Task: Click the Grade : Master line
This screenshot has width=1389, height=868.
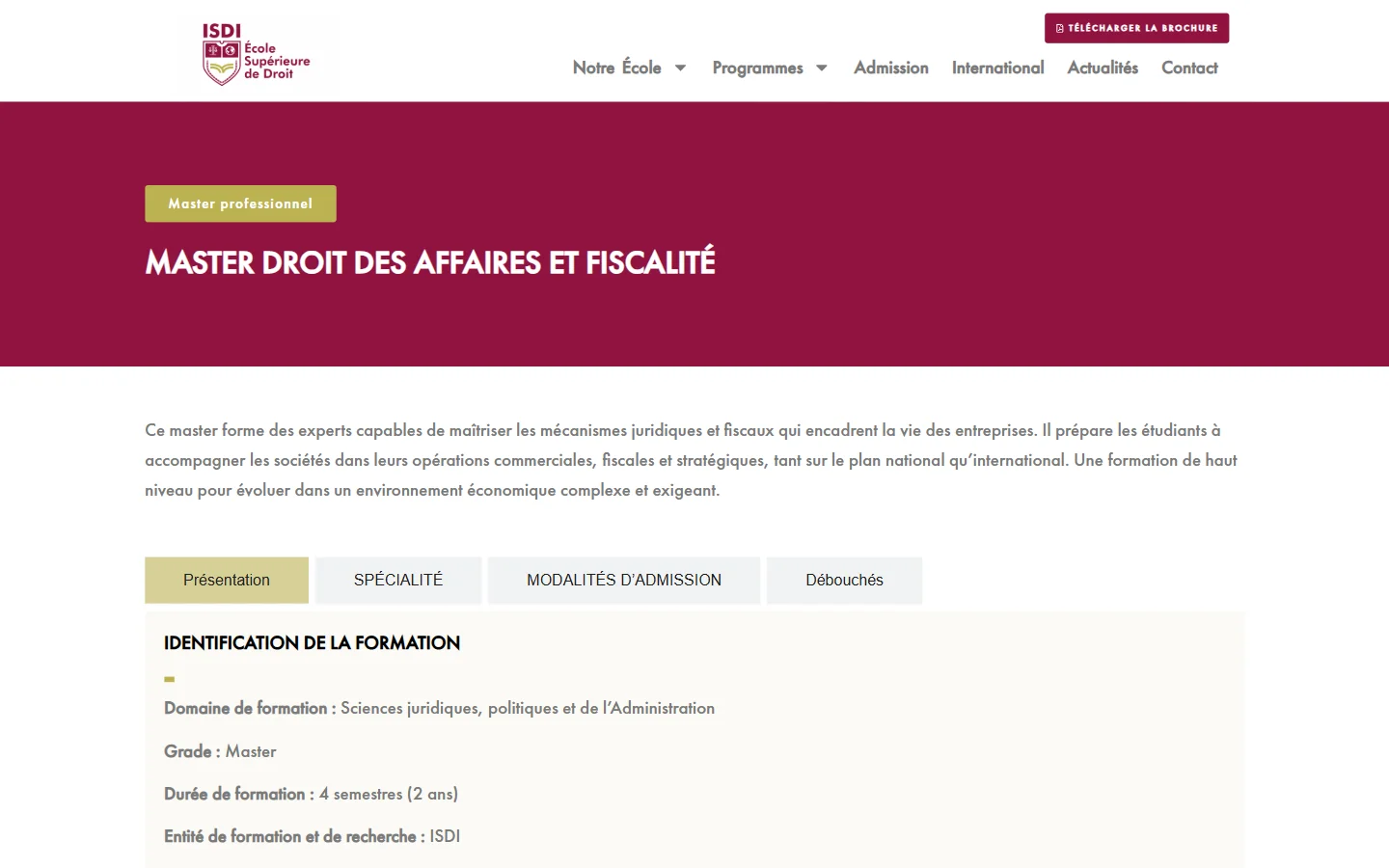Action: pos(220,751)
